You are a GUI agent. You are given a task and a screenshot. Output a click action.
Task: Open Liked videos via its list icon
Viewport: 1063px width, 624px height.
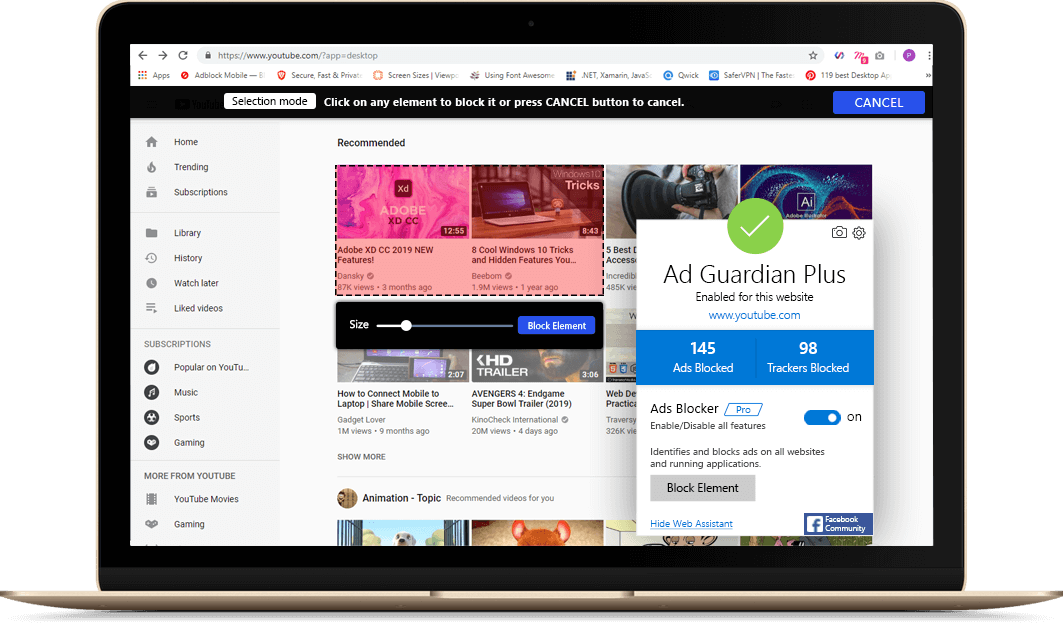151,308
